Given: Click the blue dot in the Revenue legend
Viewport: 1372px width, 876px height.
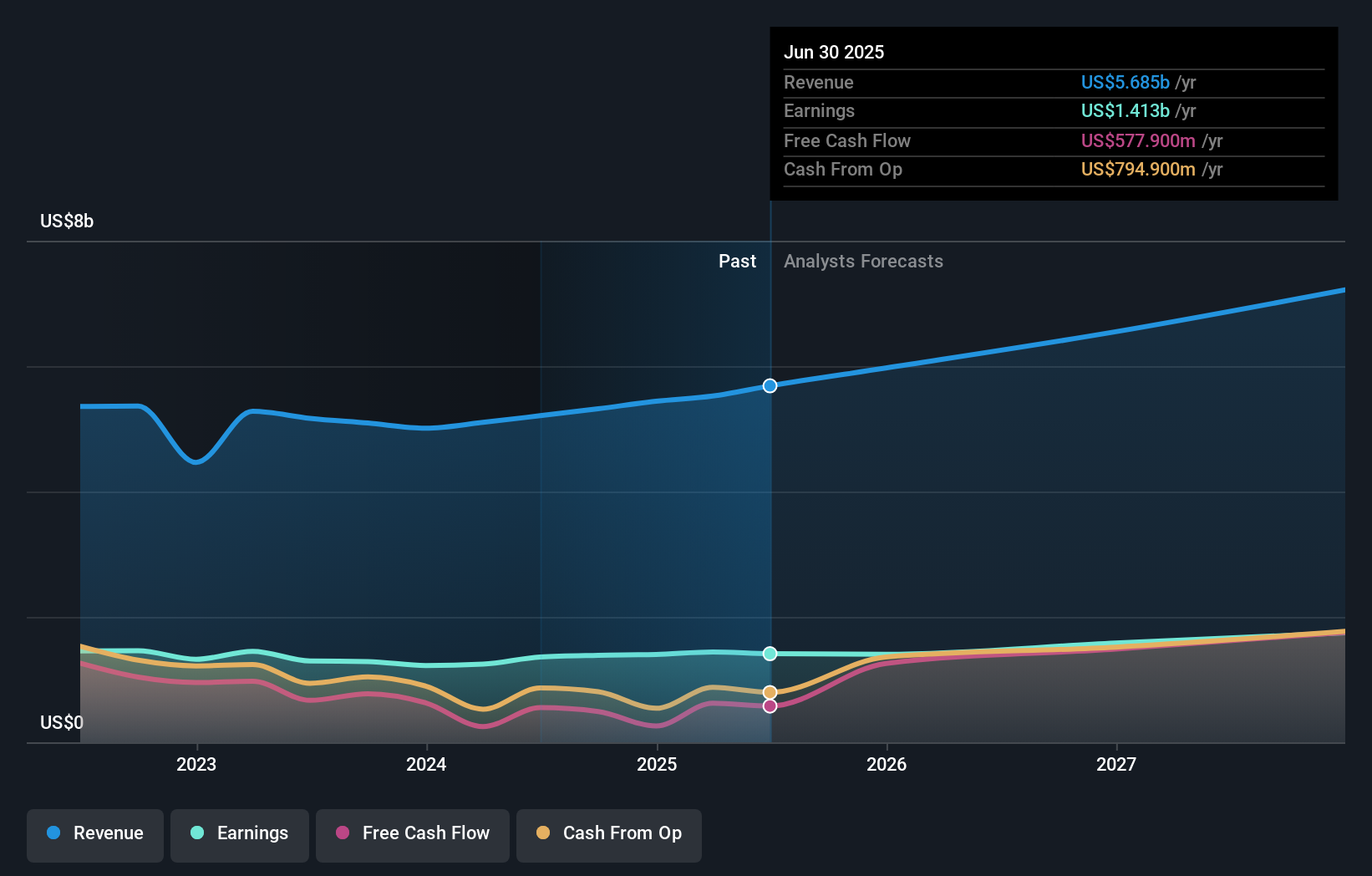Looking at the screenshot, I should point(53,833).
